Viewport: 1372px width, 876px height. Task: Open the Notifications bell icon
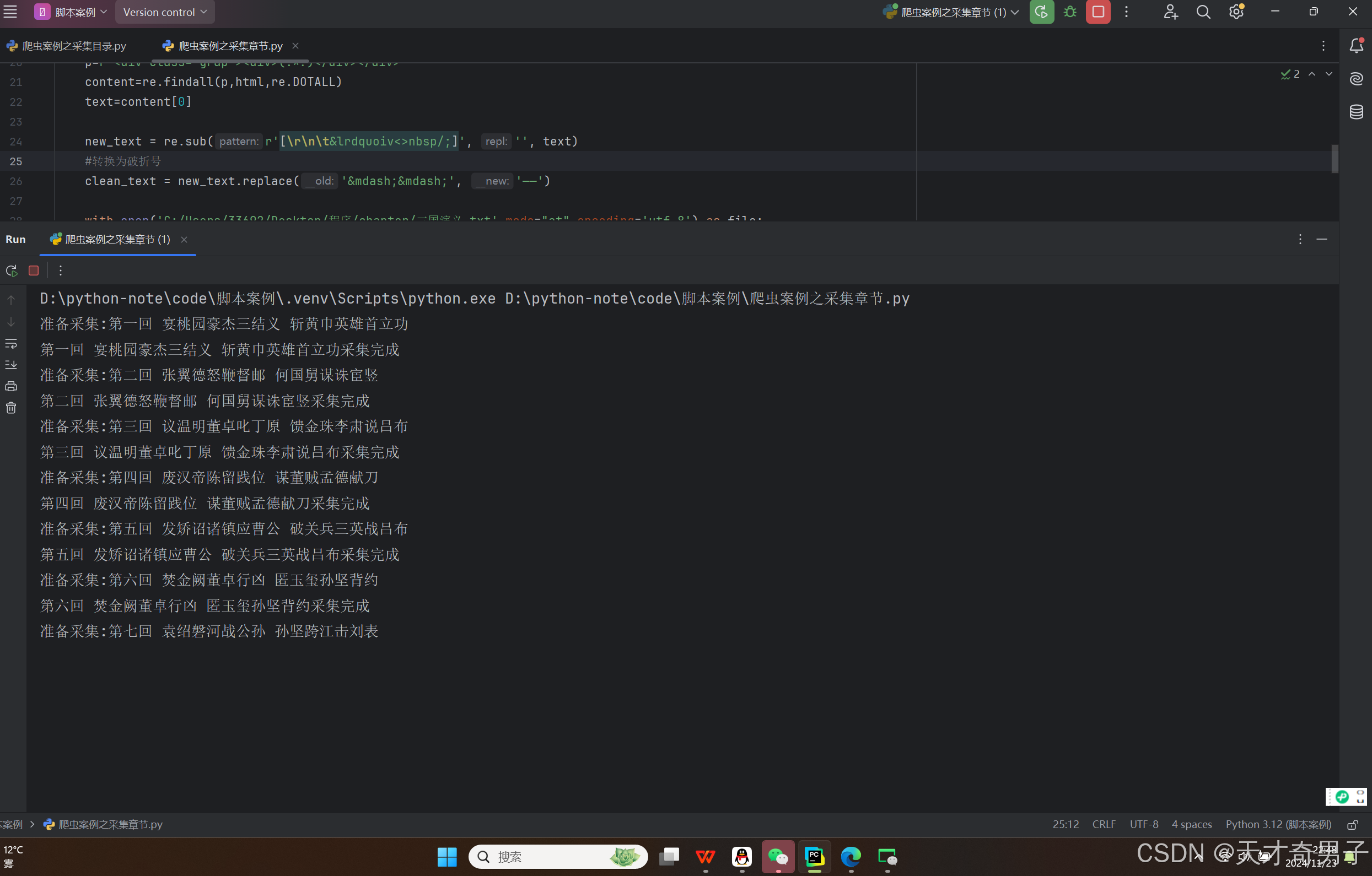point(1357,46)
